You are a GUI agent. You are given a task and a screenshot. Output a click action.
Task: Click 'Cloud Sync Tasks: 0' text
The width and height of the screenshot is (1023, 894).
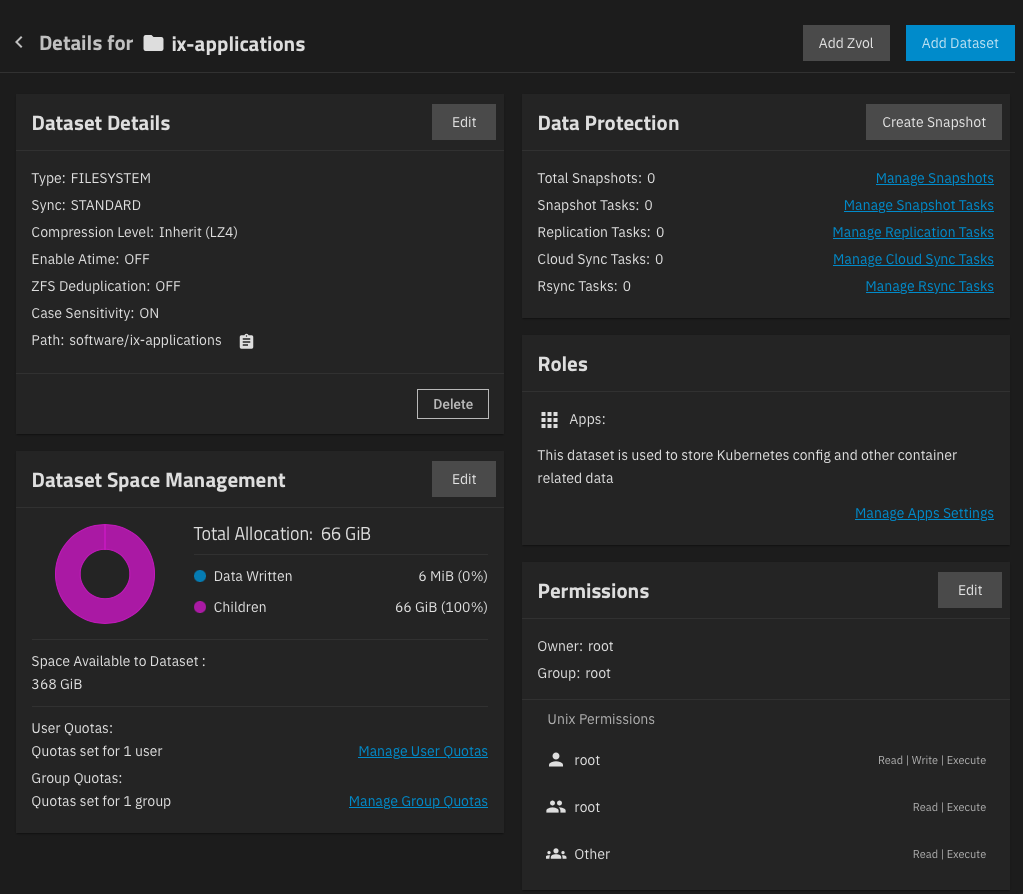click(600, 259)
